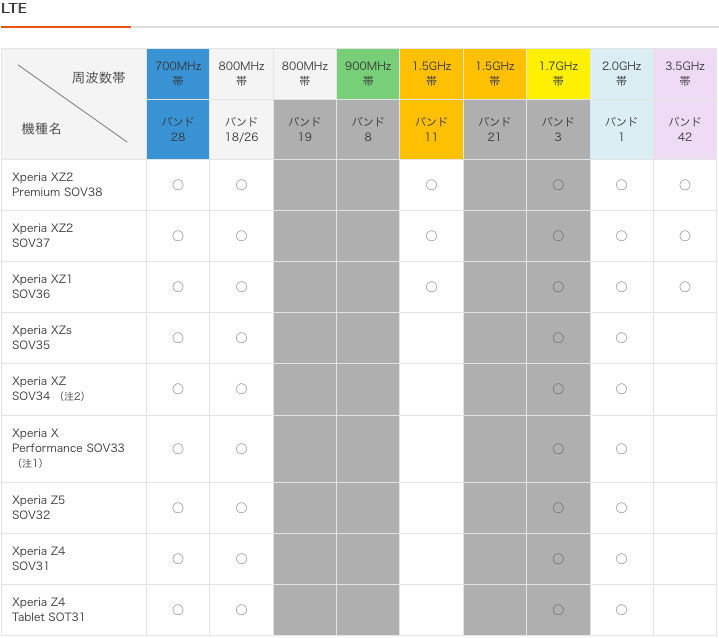Click Band 1 circle for X Performance SOV33
Image resolution: width=719 pixels, height=638 pixels.
pyautogui.click(x=621, y=448)
